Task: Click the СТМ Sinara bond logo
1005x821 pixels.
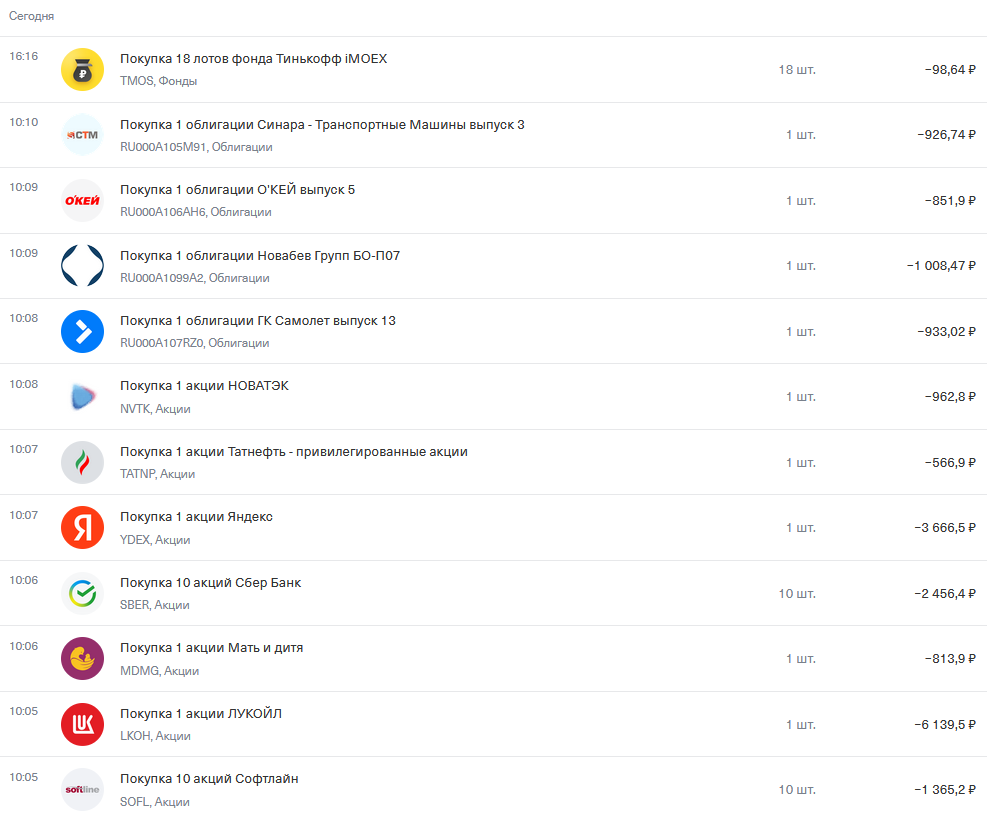Action: [82, 135]
